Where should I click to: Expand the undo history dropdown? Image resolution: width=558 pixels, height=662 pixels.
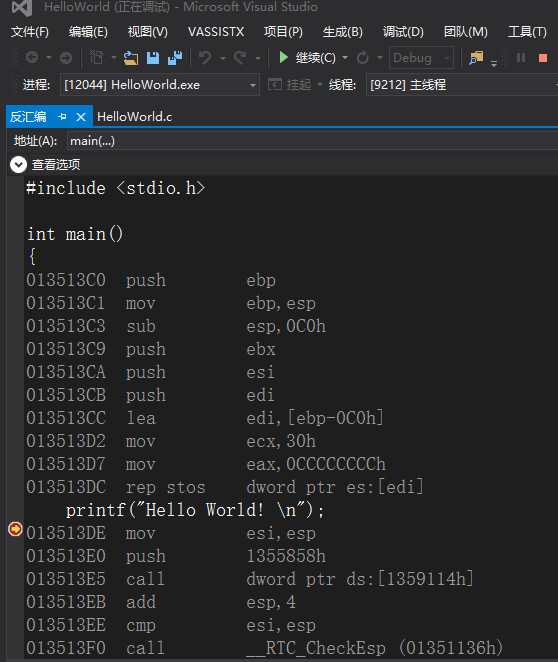(222, 58)
